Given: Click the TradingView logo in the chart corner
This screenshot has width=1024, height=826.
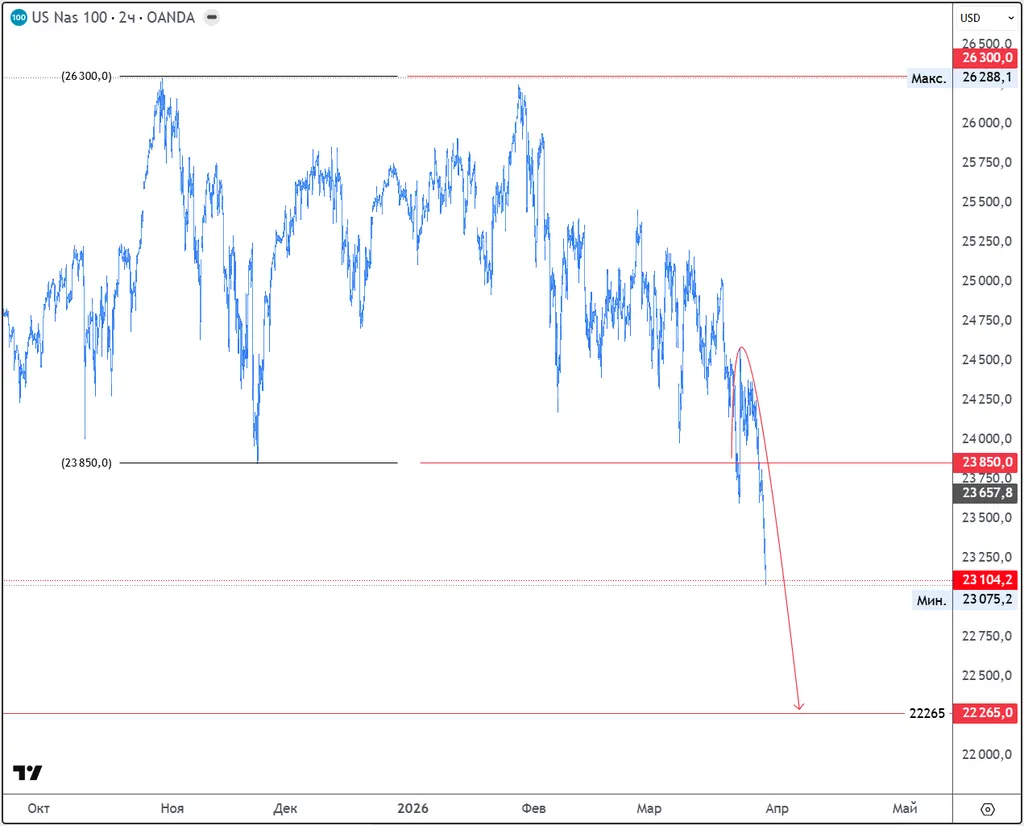Looking at the screenshot, I should (28, 773).
